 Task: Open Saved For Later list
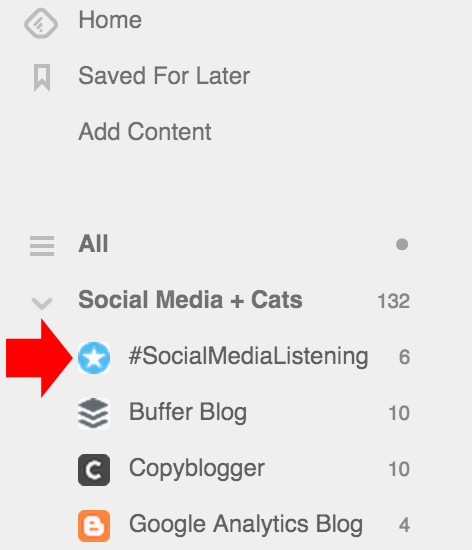(x=164, y=76)
